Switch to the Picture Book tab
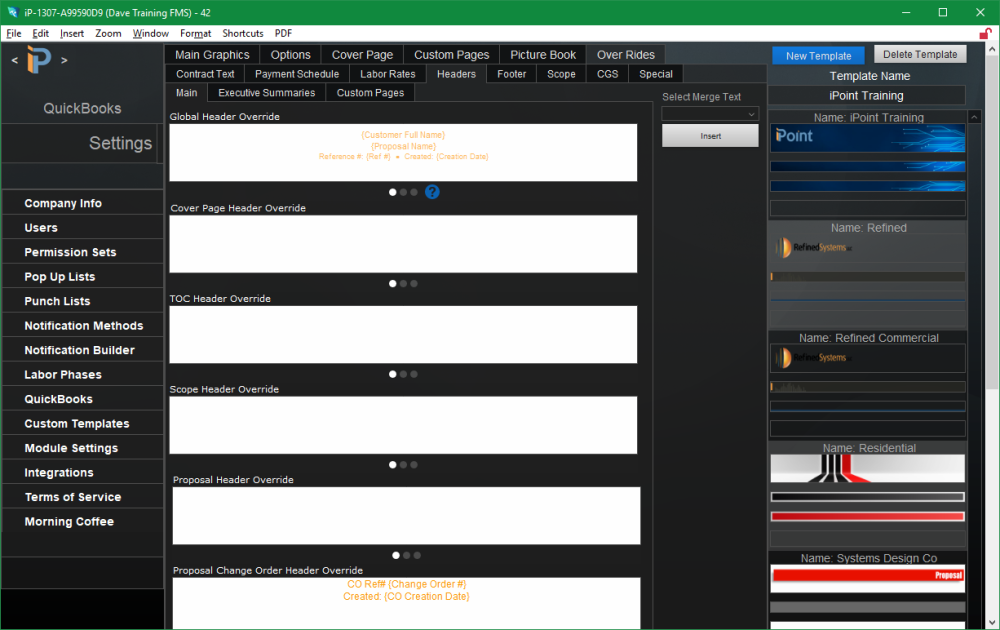The width and height of the screenshot is (1000, 630). [542, 54]
